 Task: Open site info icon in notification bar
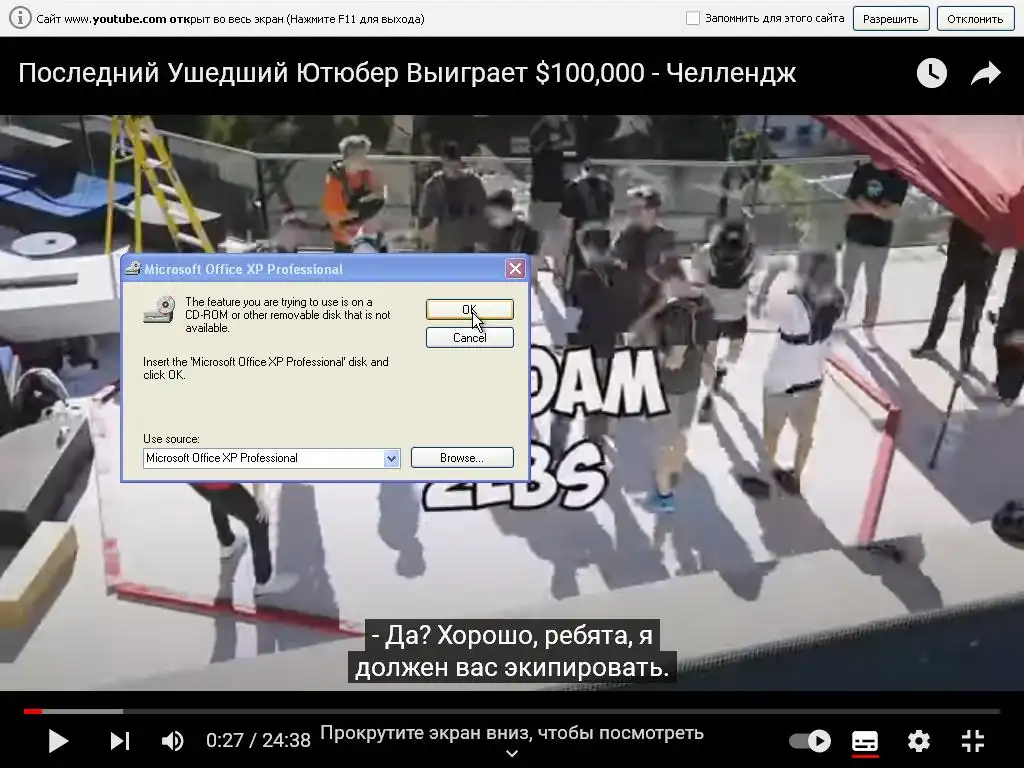click(20, 18)
